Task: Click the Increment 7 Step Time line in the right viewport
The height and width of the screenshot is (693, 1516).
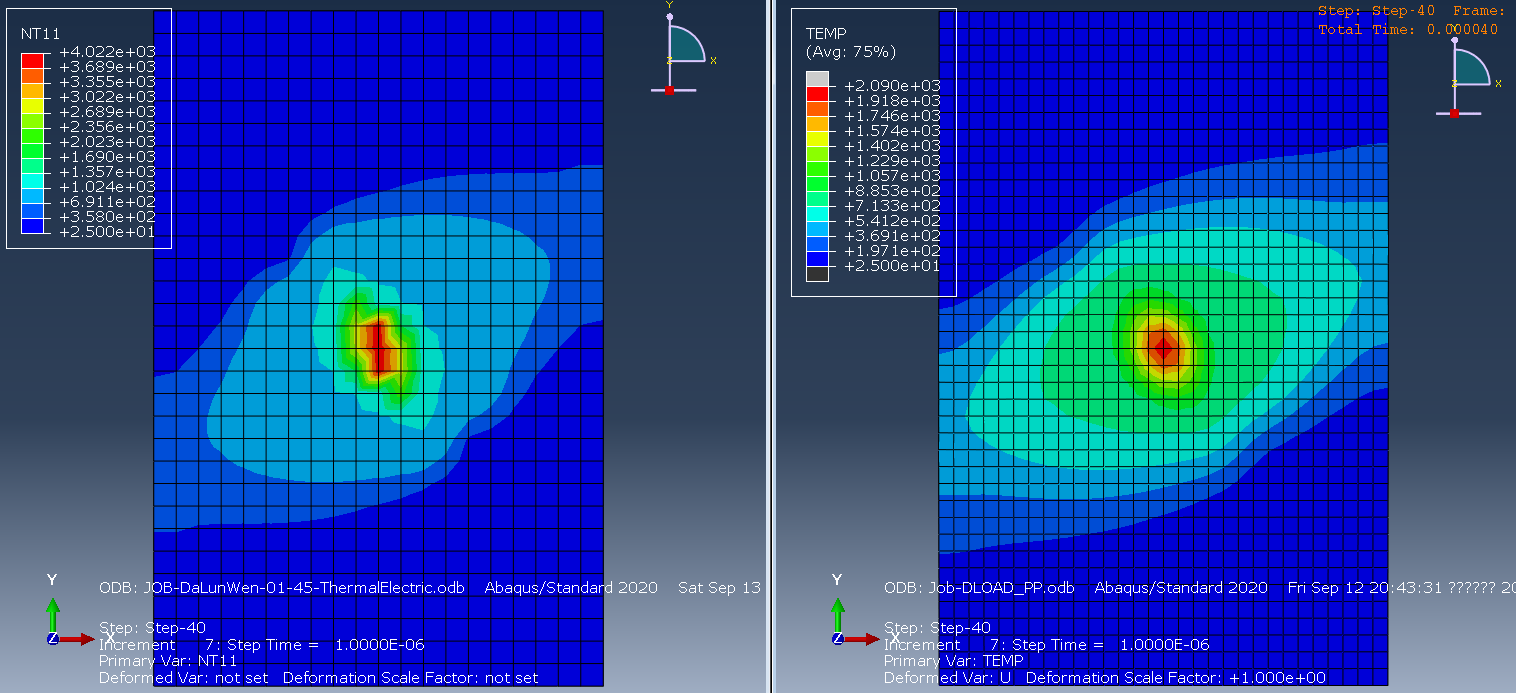Action: coord(1047,645)
